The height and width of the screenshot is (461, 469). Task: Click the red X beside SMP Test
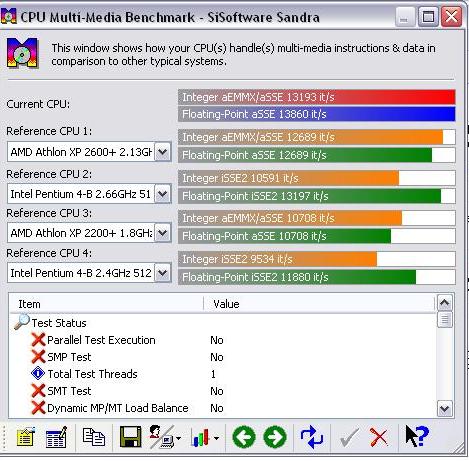click(x=38, y=357)
